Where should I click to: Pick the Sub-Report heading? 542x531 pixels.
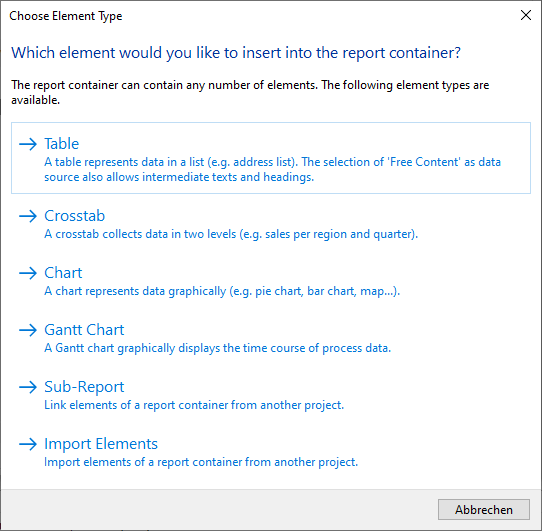(84, 387)
